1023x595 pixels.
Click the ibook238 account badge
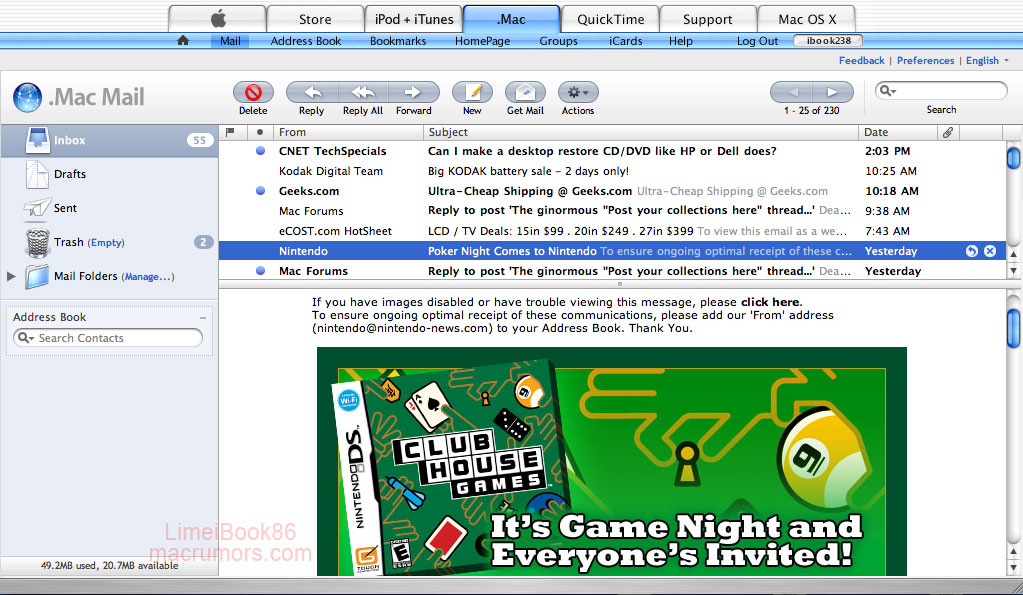[x=828, y=40]
